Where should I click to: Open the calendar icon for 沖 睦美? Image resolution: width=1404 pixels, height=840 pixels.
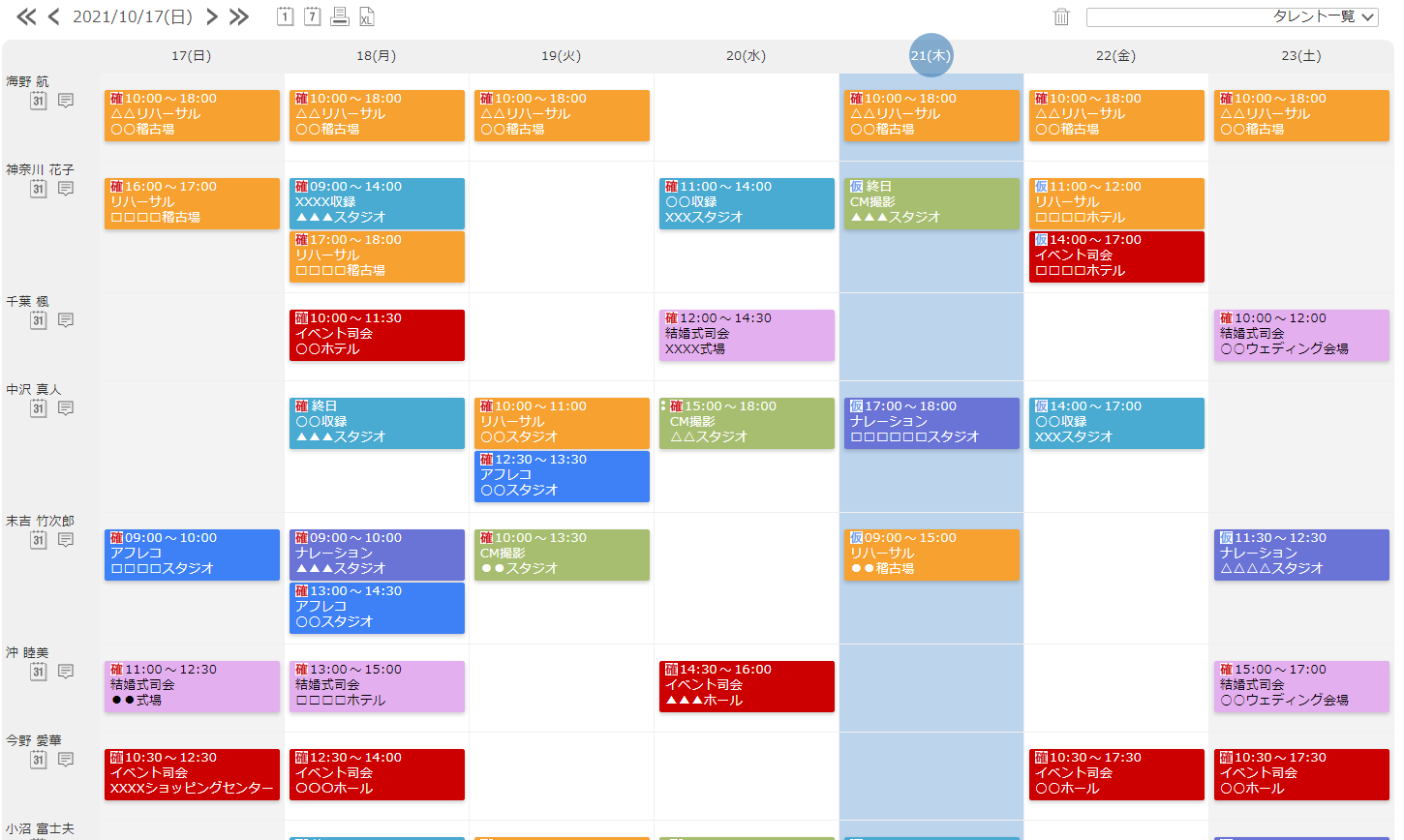click(x=38, y=672)
